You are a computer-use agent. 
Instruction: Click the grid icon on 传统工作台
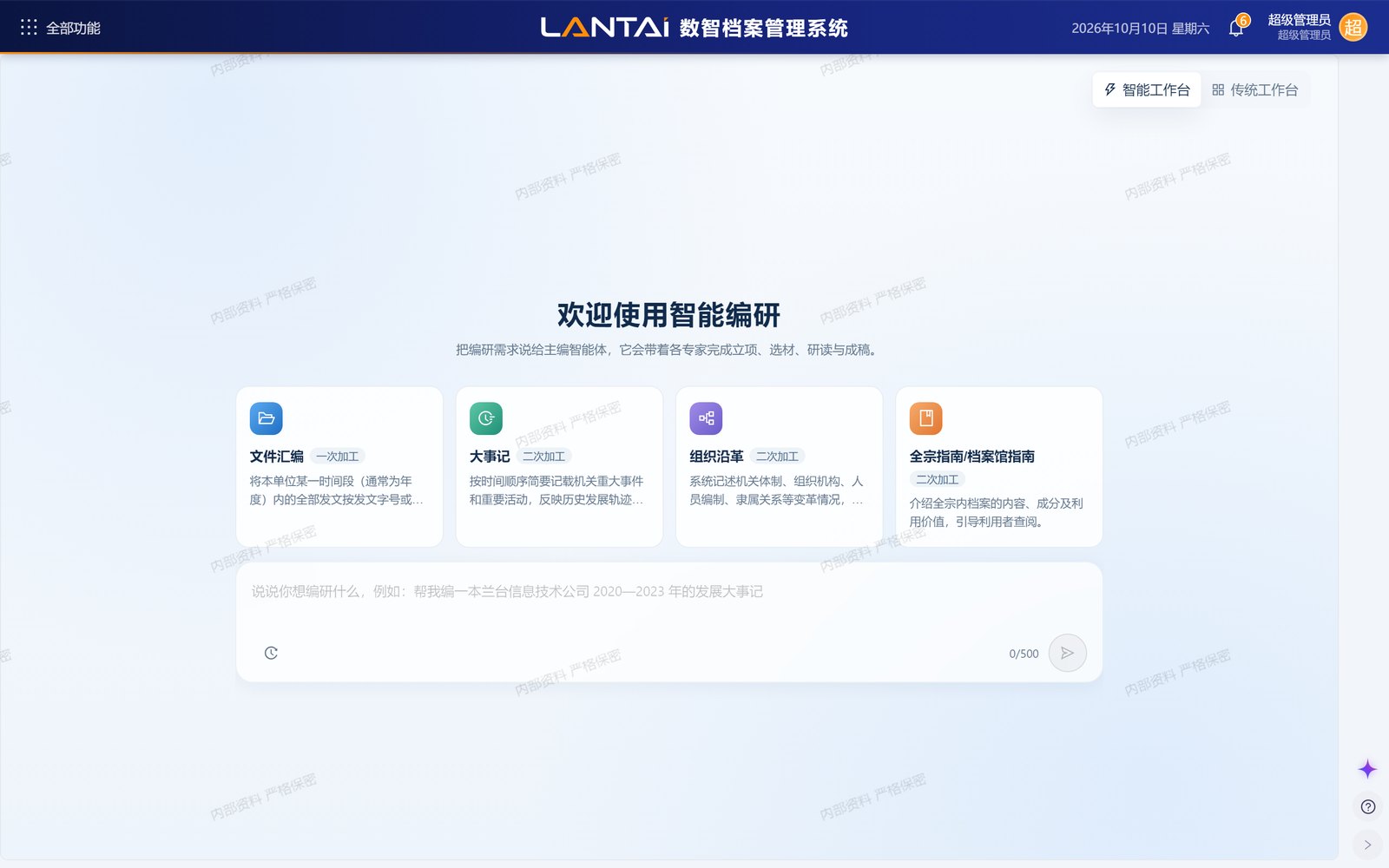pyautogui.click(x=1218, y=89)
